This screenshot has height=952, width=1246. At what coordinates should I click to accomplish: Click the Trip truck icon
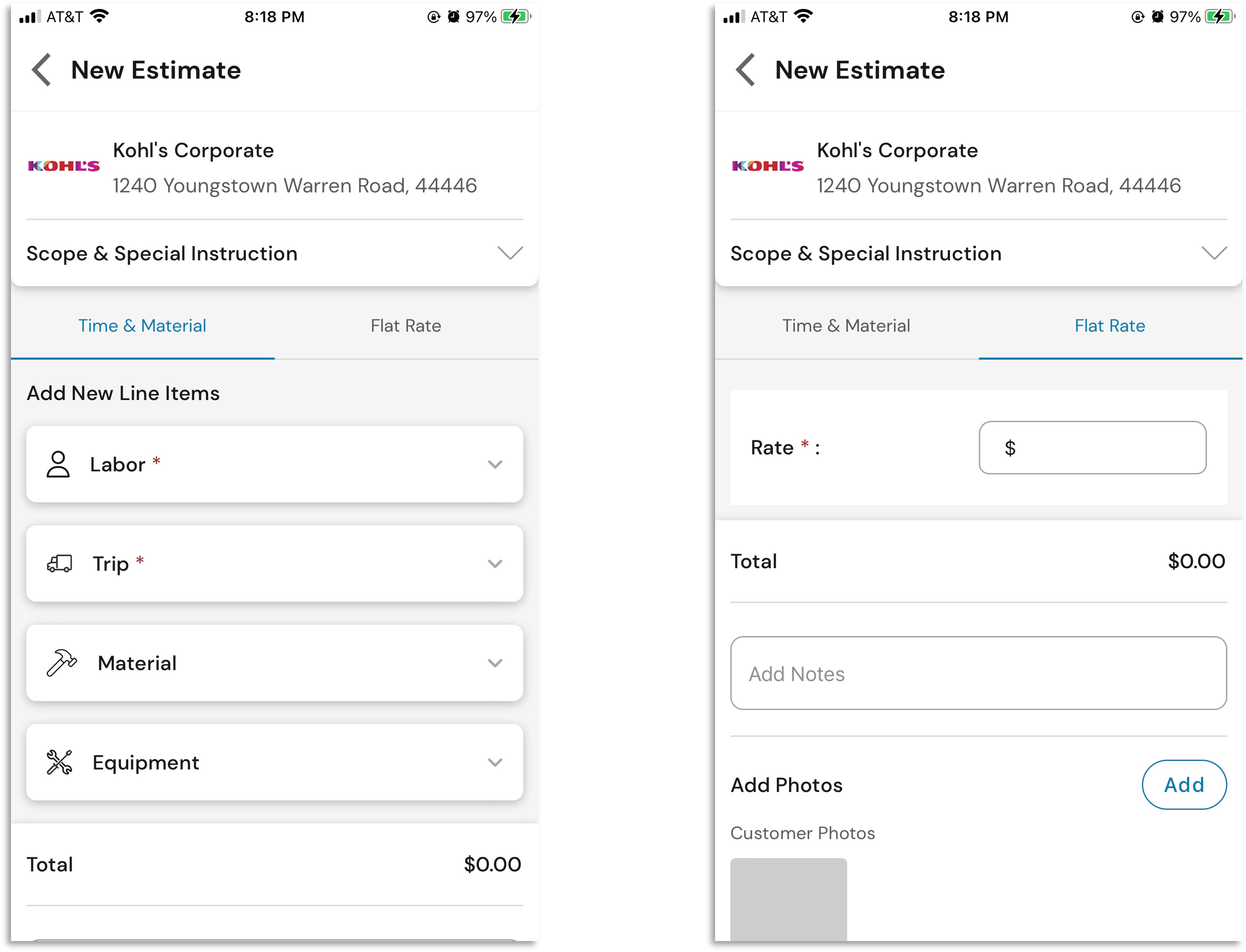pos(59,564)
